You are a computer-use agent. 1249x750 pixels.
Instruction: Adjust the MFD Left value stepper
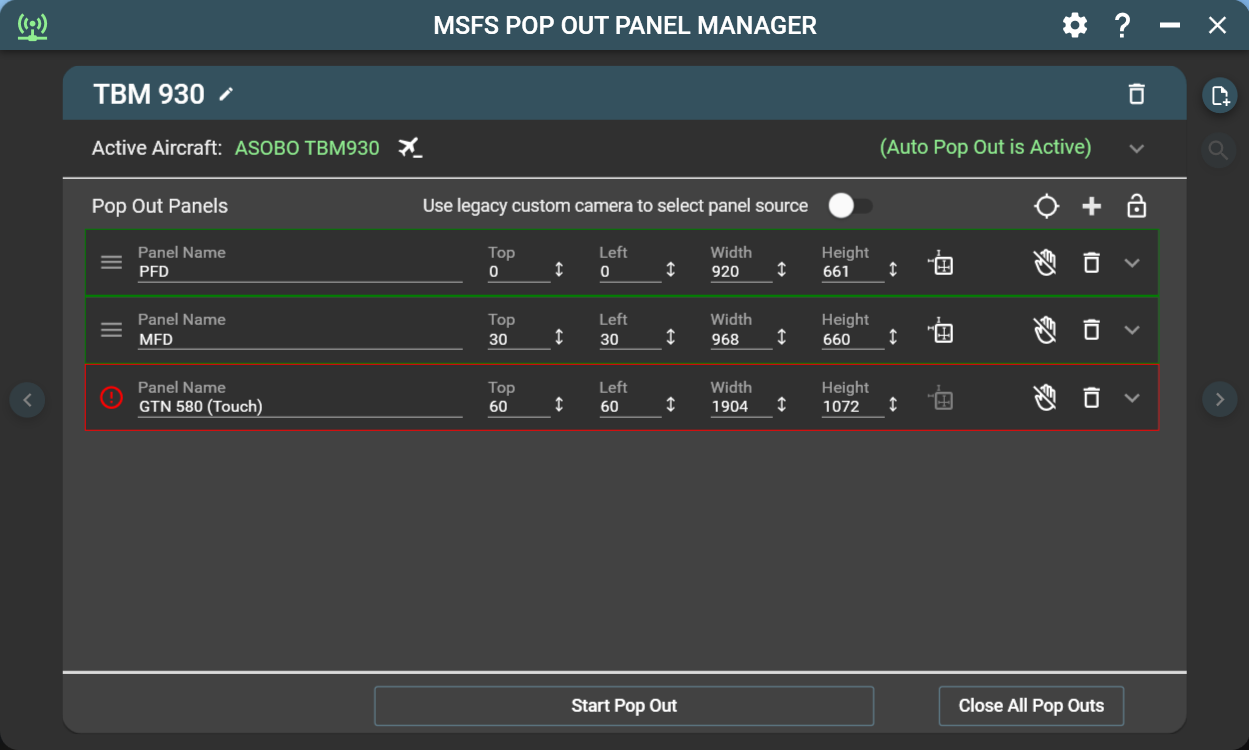671,338
